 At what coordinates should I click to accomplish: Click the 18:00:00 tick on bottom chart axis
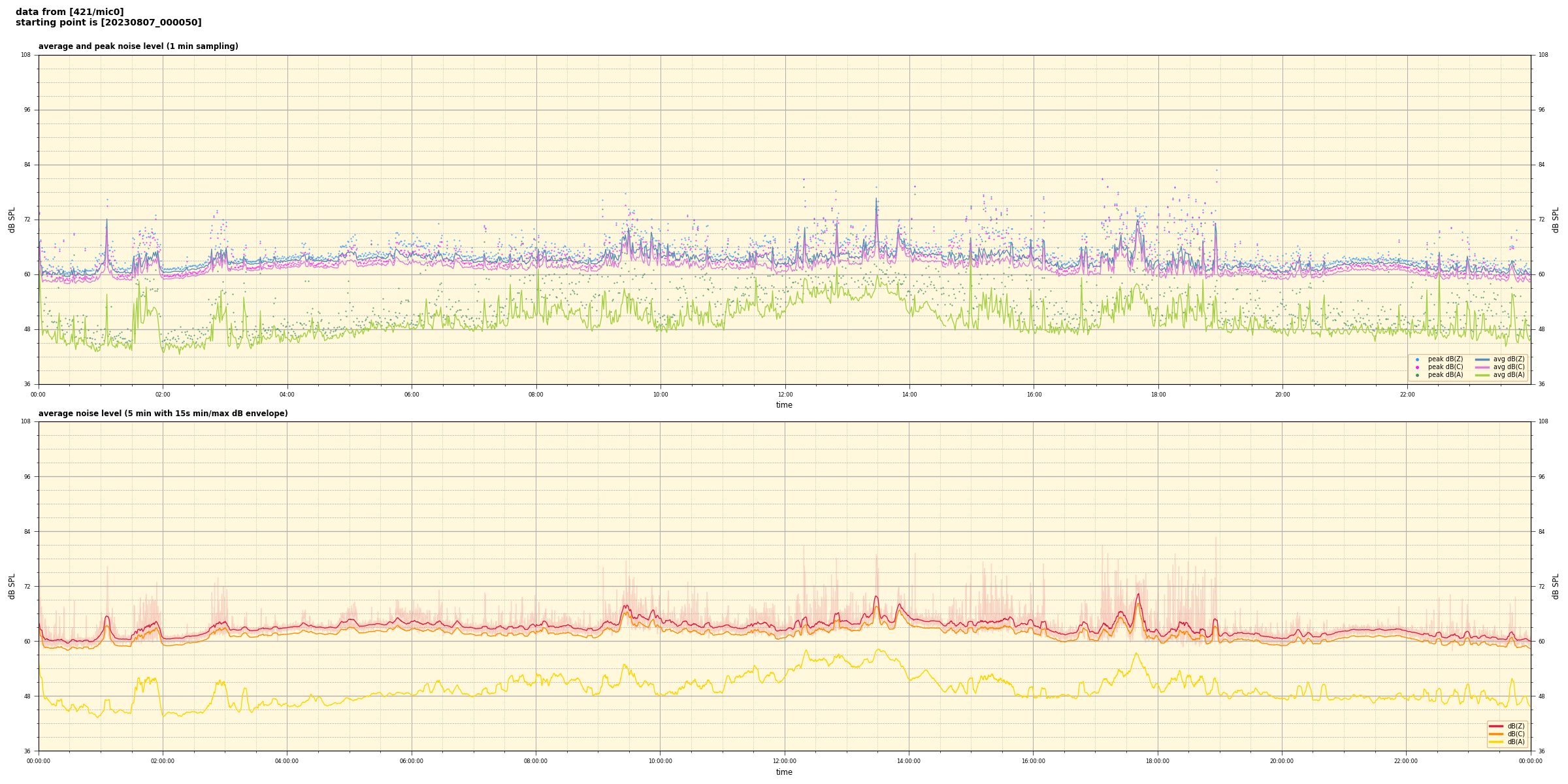pyautogui.click(x=1157, y=761)
